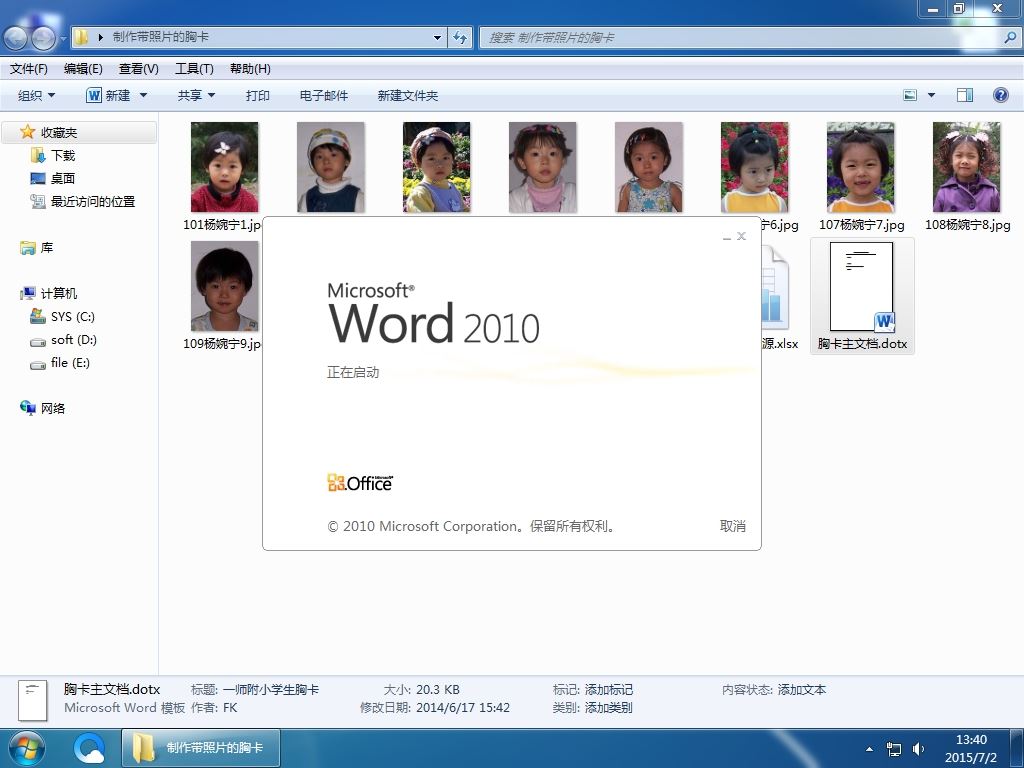Click the Explorer forward navigation arrow
Screen dimensions: 1024x768
[43, 38]
